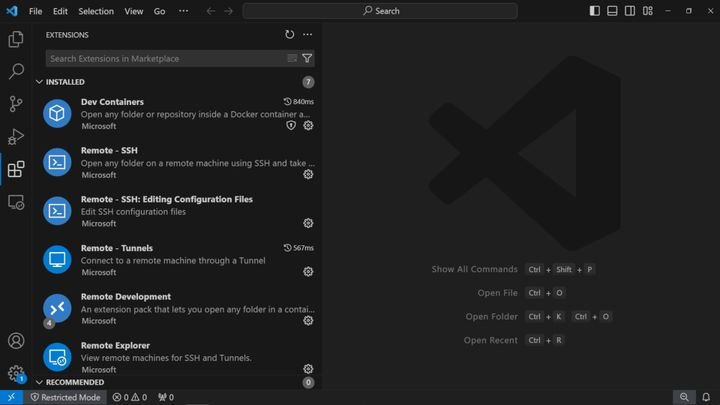The height and width of the screenshot is (405, 720).
Task: Open Remote - SSH manage gear
Action: (x=308, y=174)
